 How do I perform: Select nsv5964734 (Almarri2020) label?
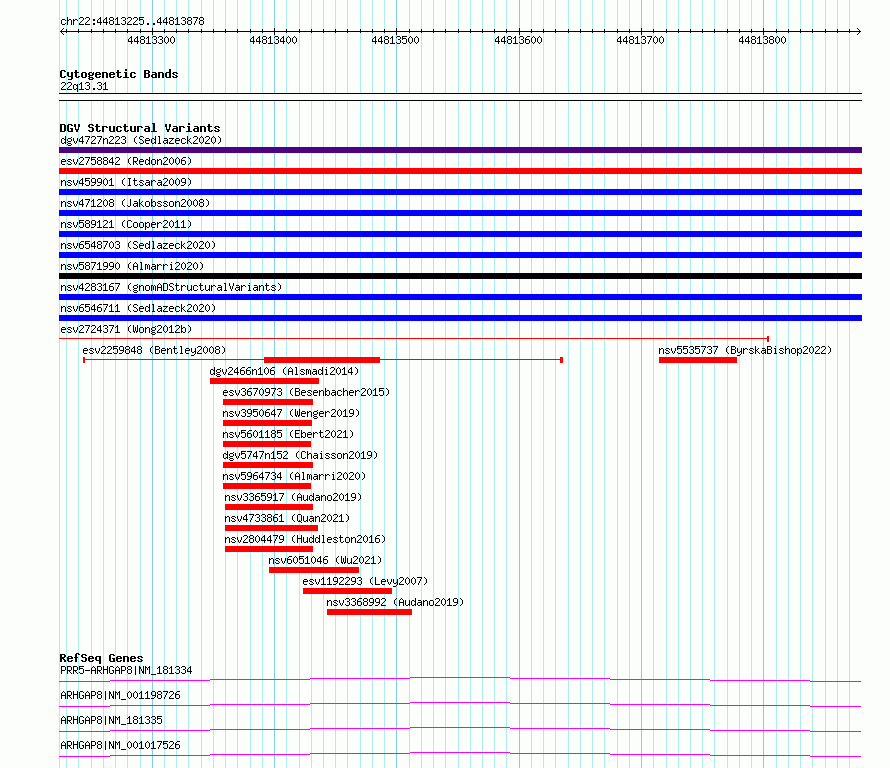coord(294,476)
